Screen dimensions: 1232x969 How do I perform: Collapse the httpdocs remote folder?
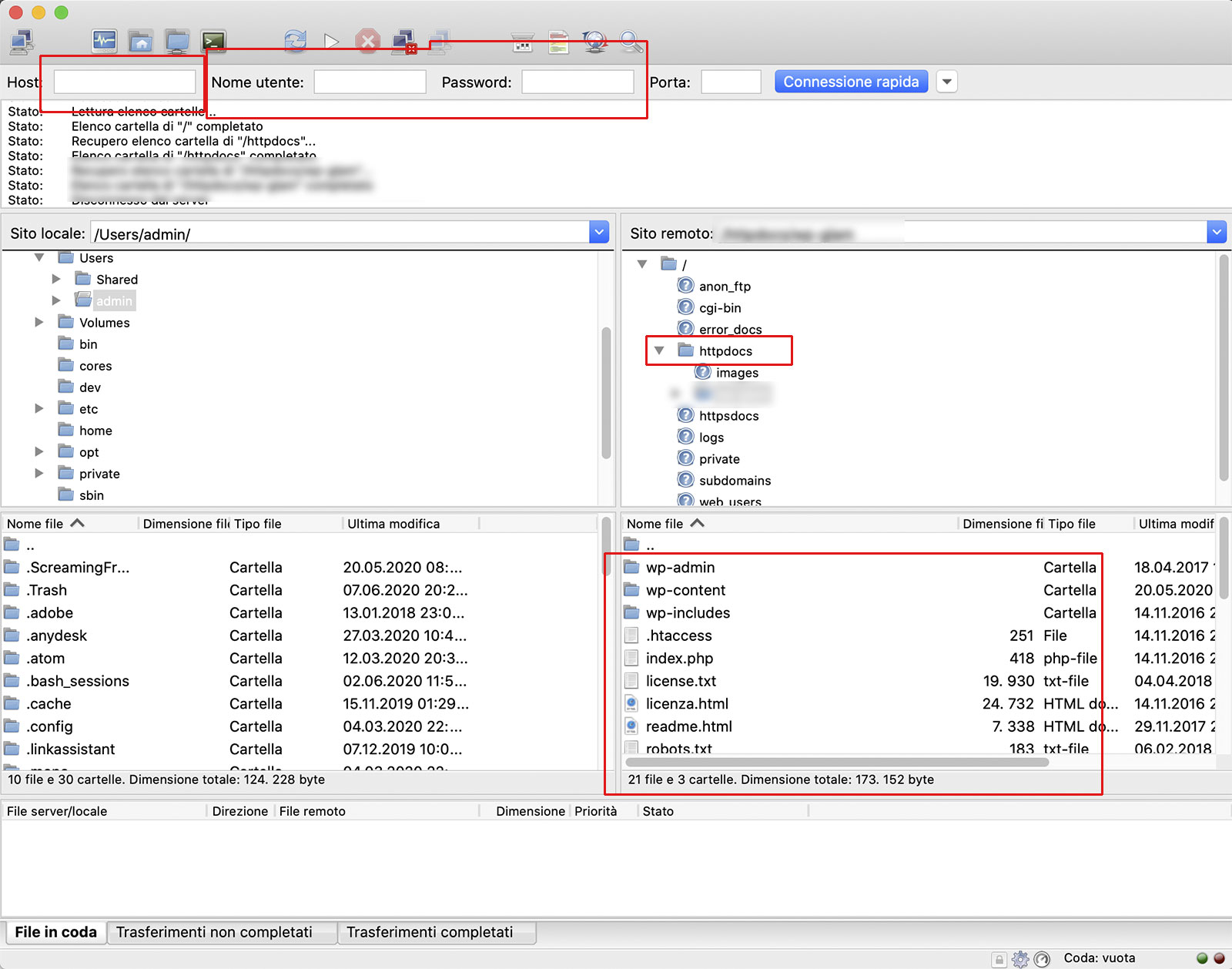click(x=659, y=350)
